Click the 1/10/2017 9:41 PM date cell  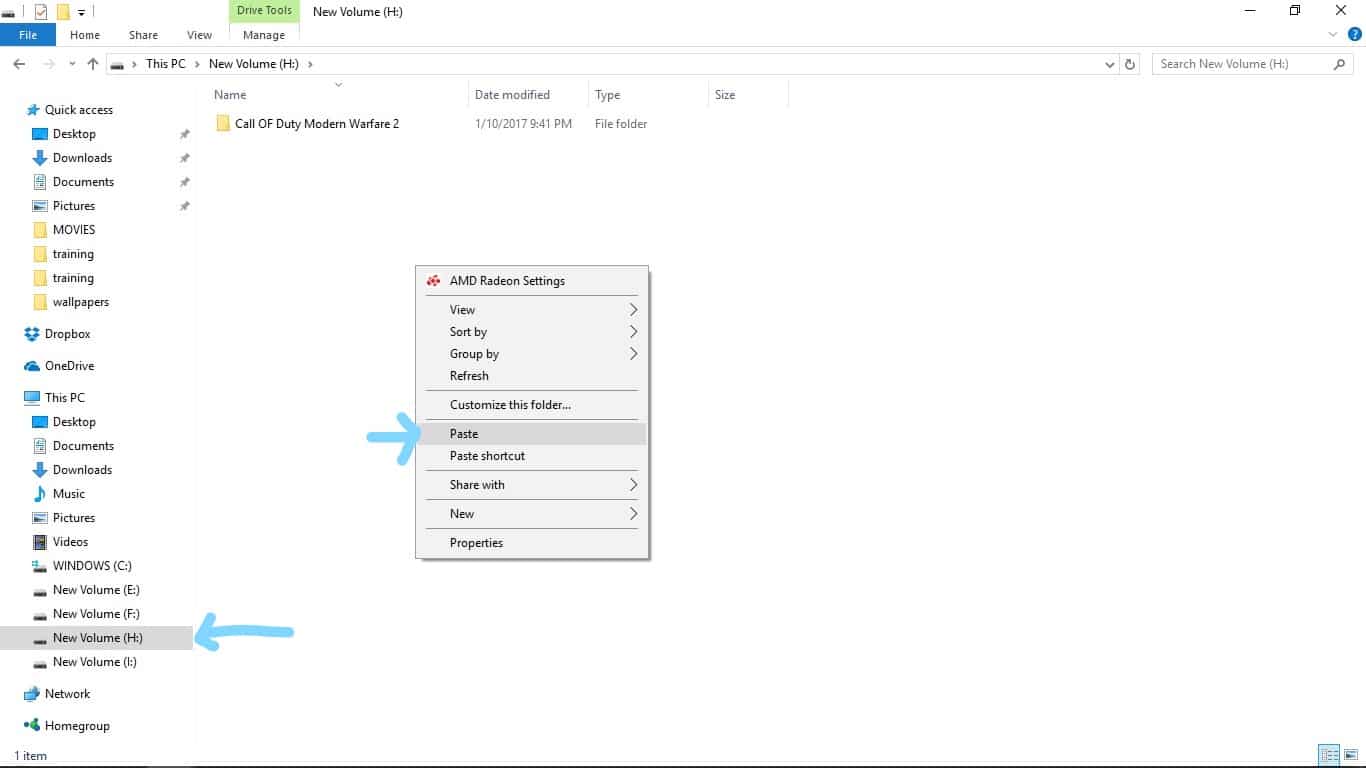pos(523,124)
